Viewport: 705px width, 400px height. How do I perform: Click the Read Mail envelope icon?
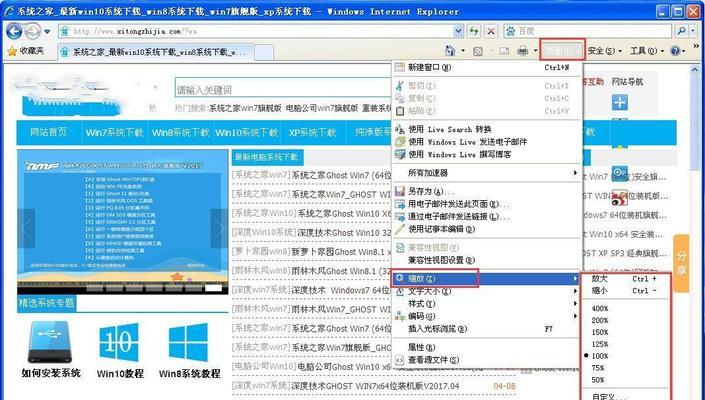point(504,51)
